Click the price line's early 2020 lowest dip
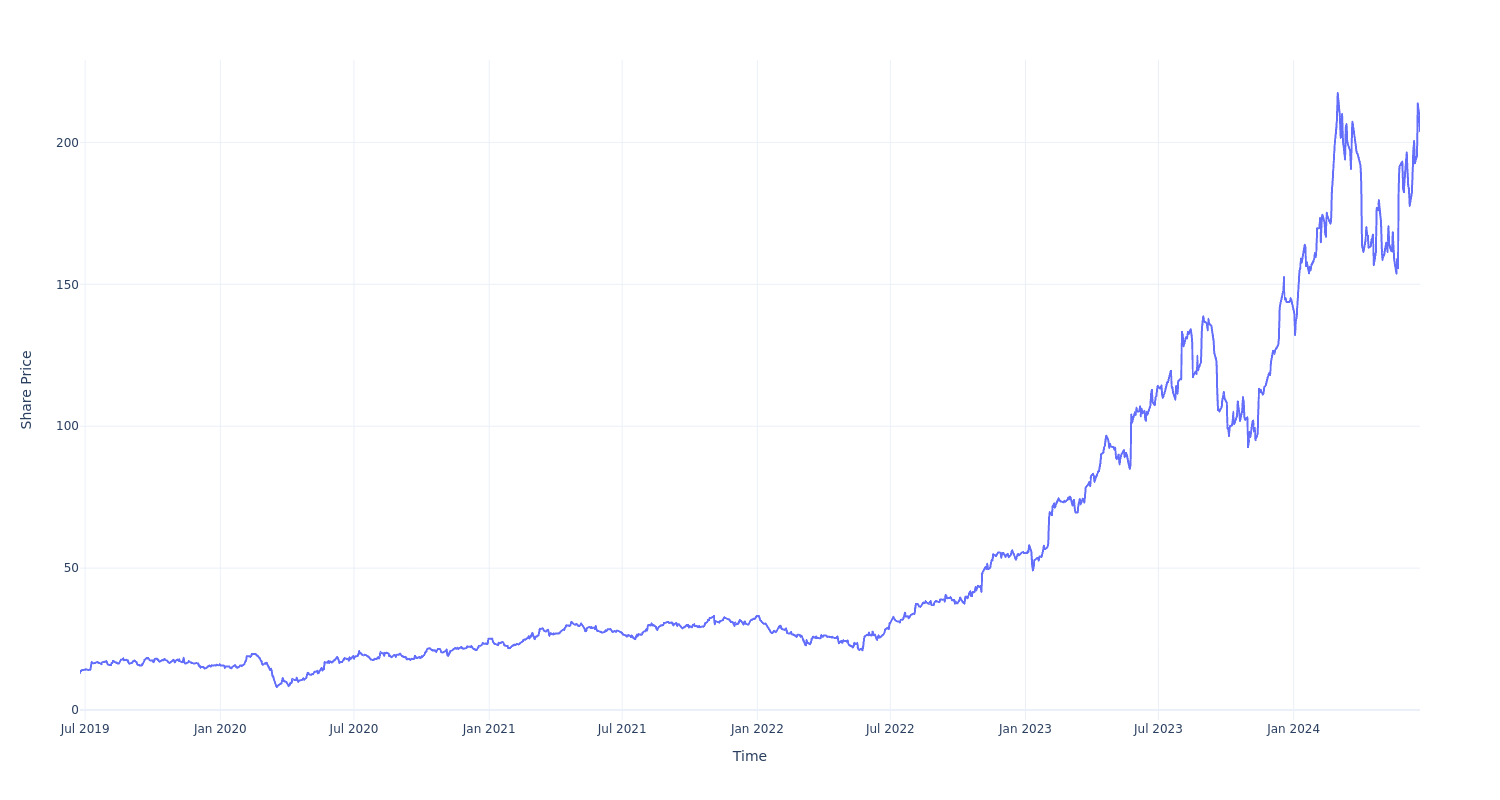The height and width of the screenshot is (800, 1500). pos(277,686)
